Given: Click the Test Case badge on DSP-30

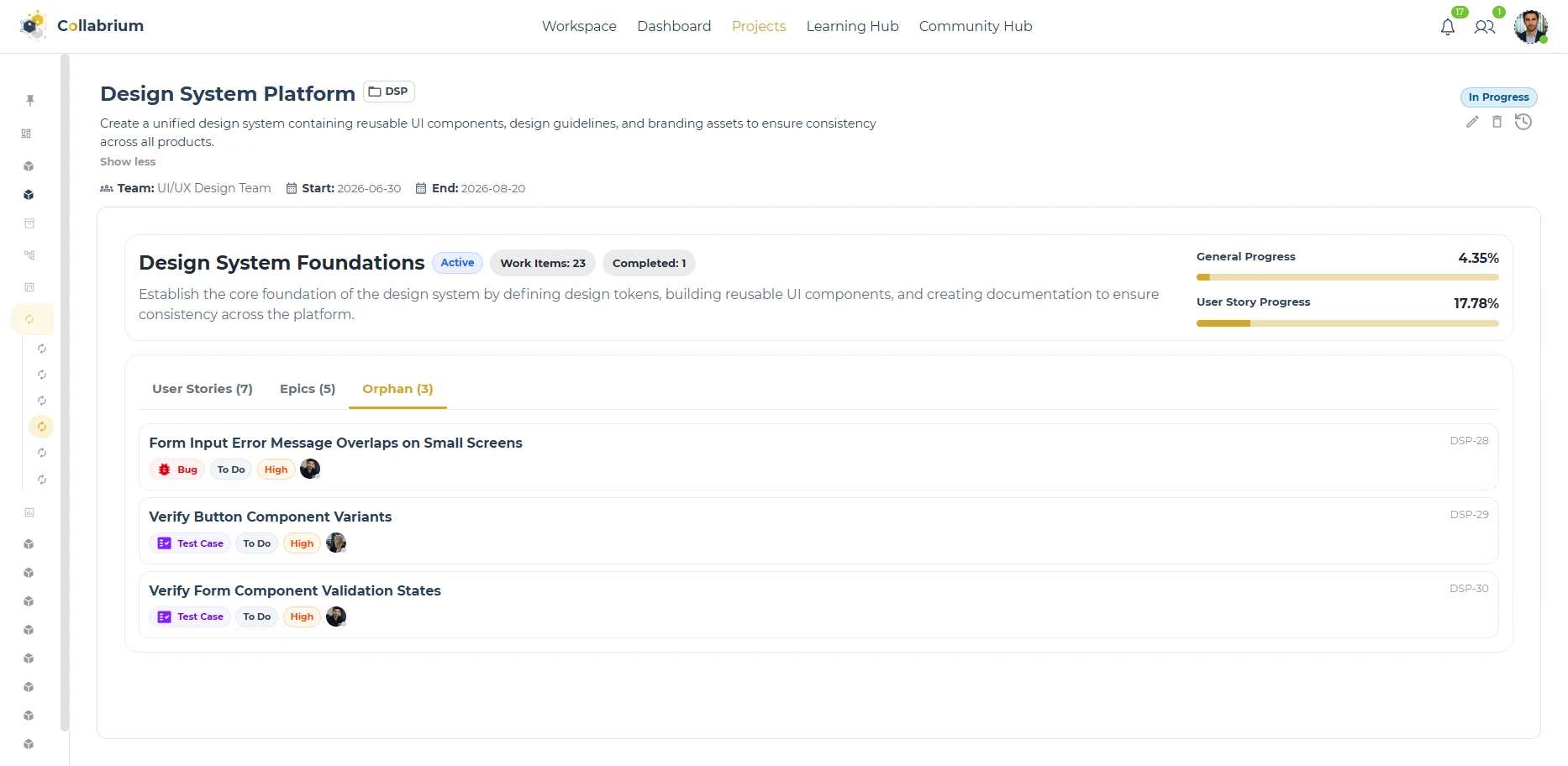Looking at the screenshot, I should (190, 616).
